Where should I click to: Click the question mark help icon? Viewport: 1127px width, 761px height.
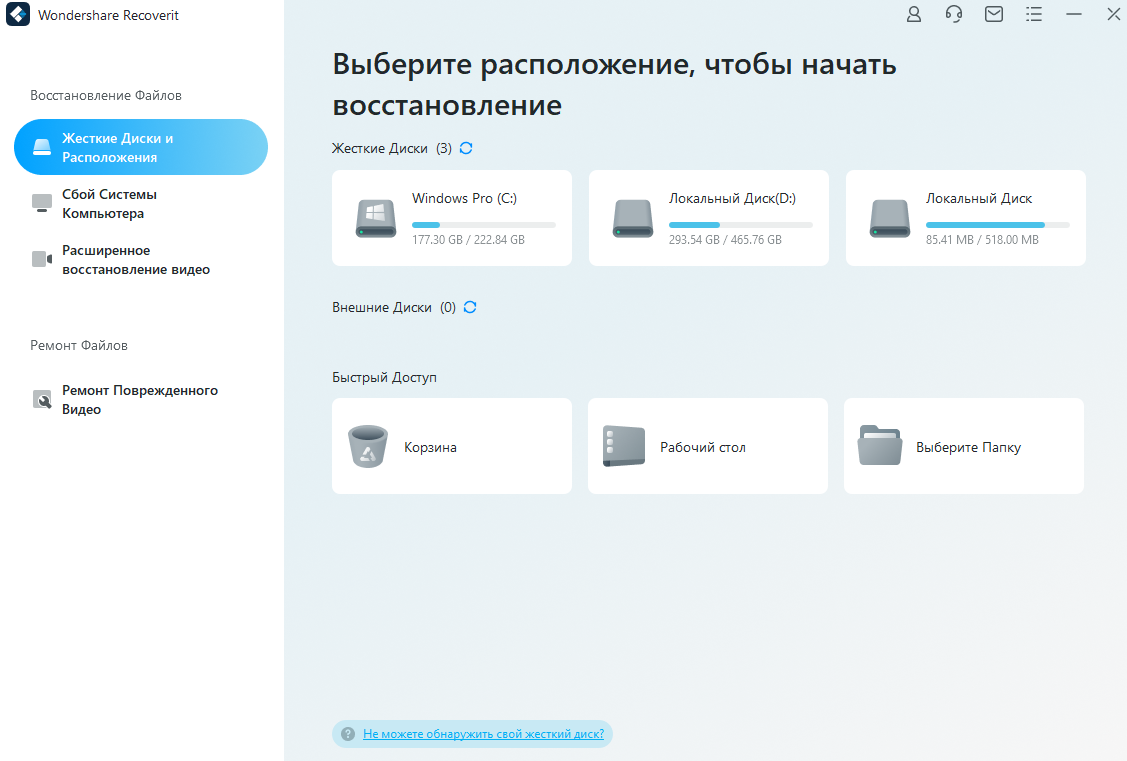(x=348, y=734)
